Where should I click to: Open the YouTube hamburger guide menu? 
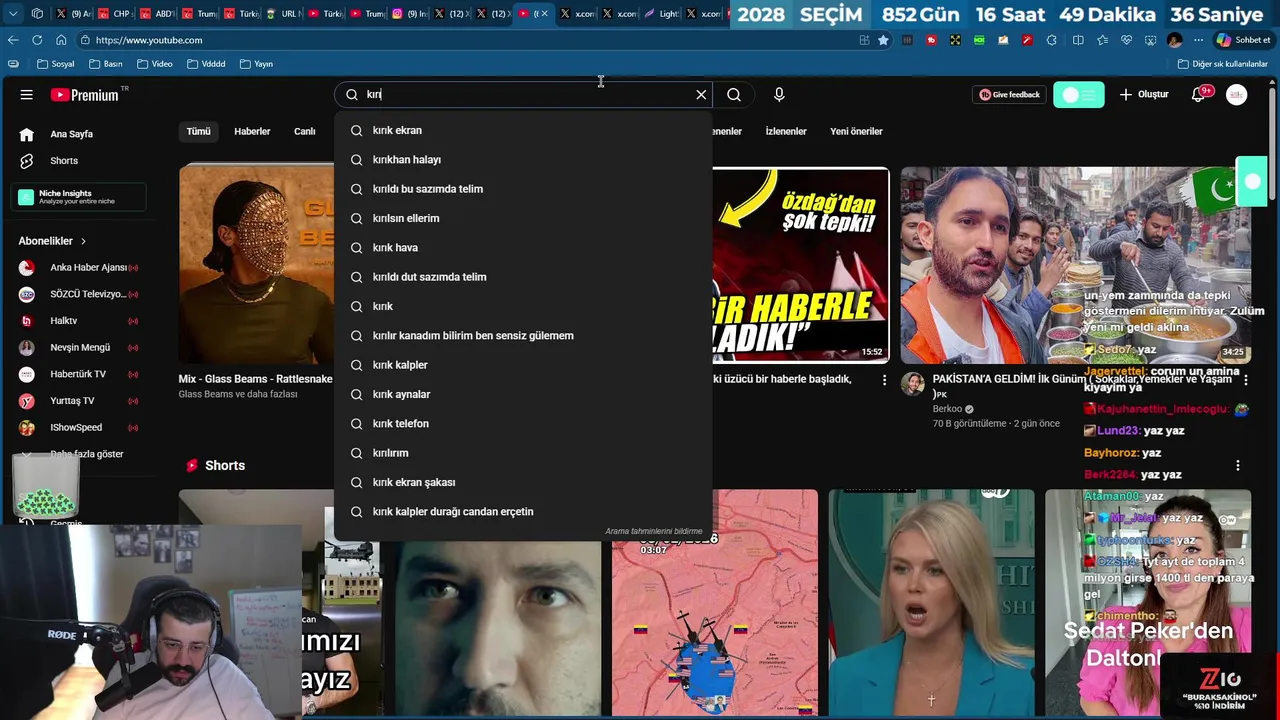pyautogui.click(x=27, y=94)
